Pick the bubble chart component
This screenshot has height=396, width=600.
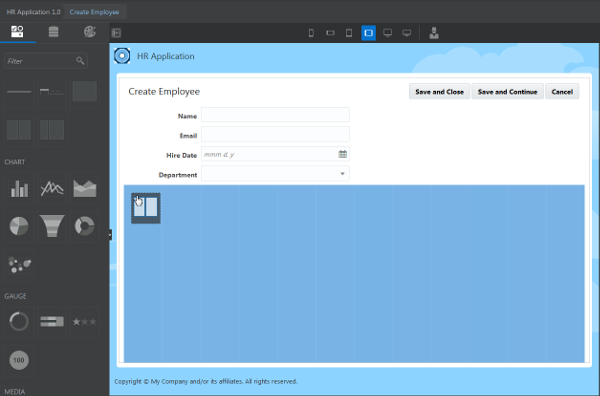point(19,264)
